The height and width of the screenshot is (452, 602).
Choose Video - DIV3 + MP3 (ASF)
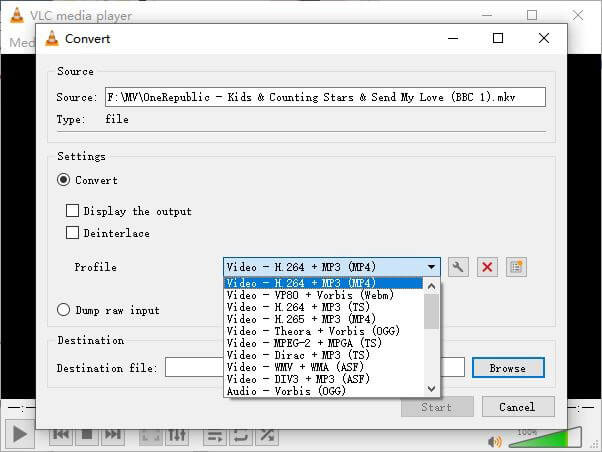[323, 379]
